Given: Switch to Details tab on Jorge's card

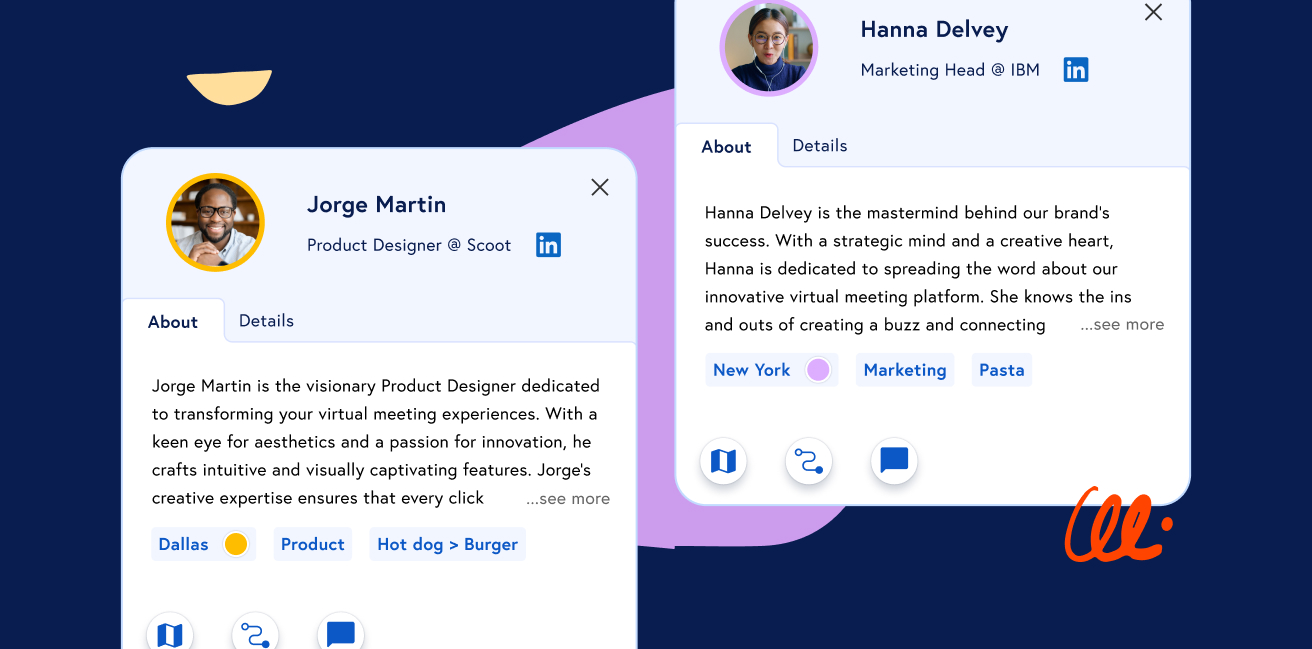Looking at the screenshot, I should pos(266,321).
